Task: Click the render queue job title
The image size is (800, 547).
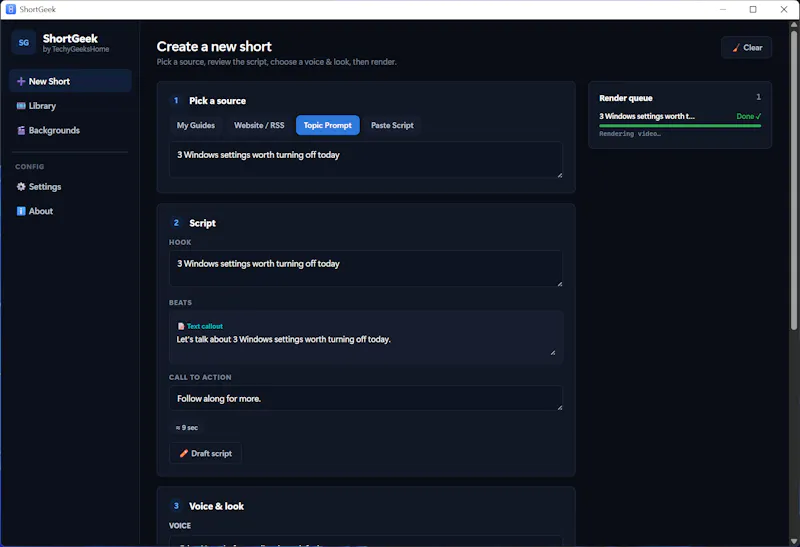Action: [x=646, y=116]
